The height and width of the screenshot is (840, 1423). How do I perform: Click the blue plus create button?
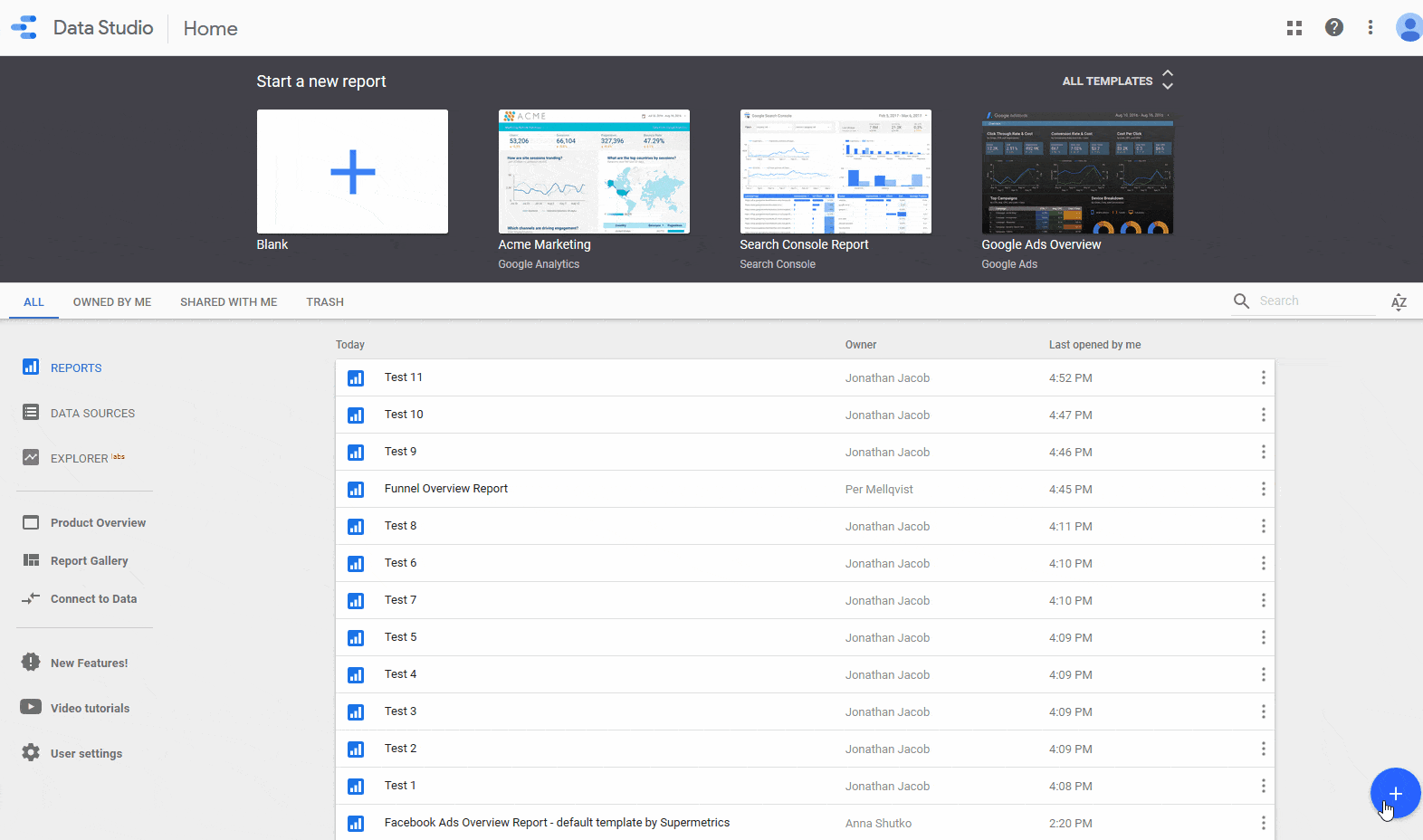(1395, 793)
